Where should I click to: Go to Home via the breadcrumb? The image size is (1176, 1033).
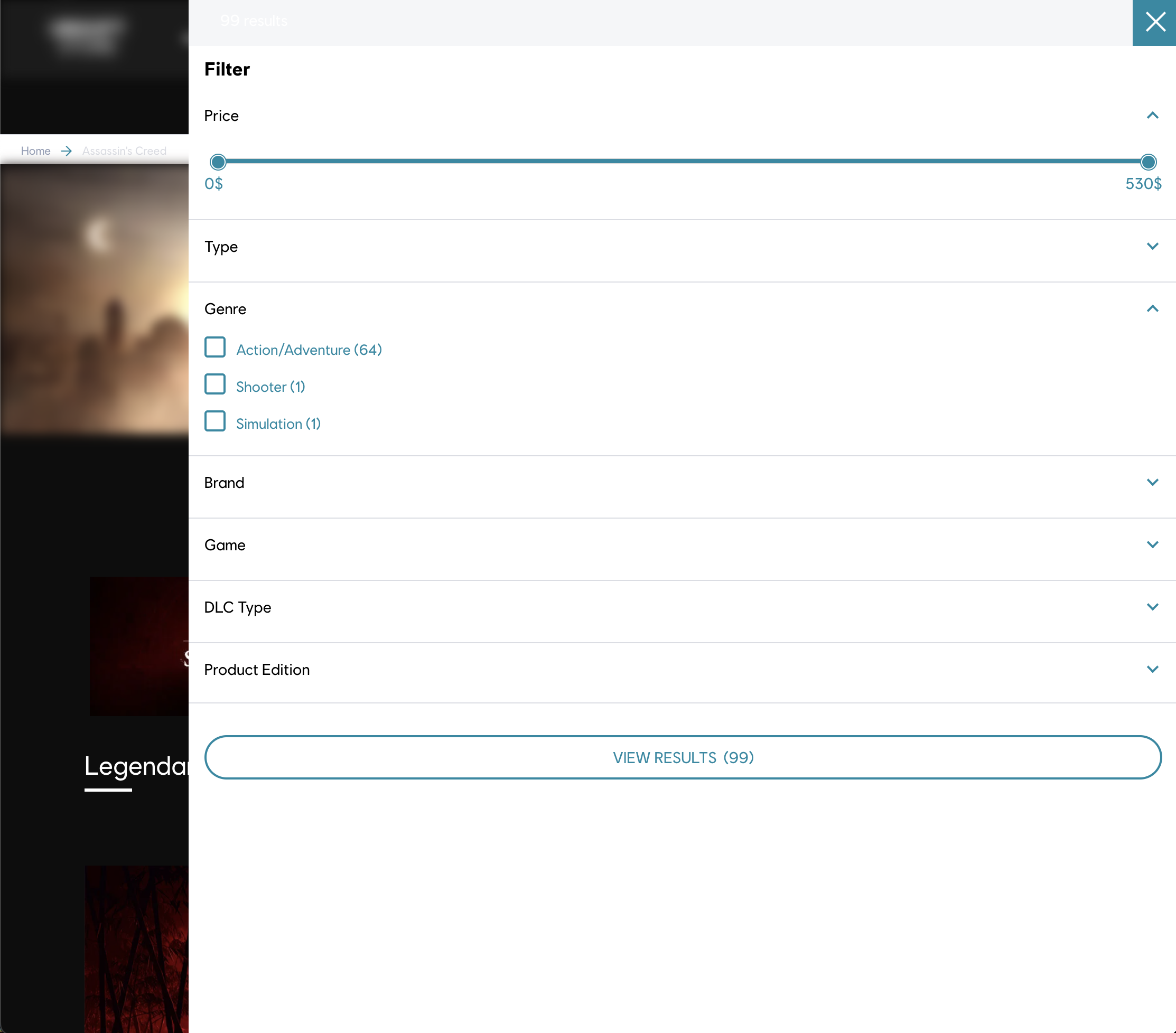tap(36, 151)
